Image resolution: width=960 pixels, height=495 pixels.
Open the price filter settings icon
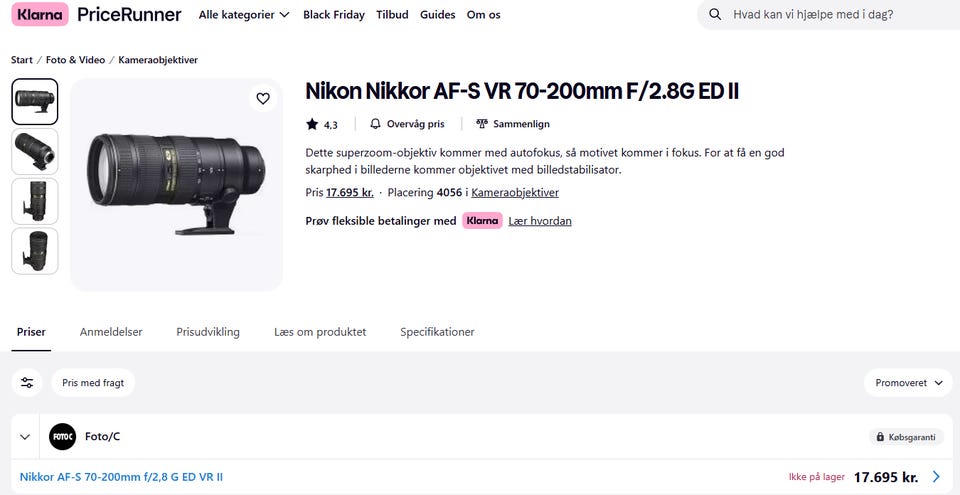27,382
